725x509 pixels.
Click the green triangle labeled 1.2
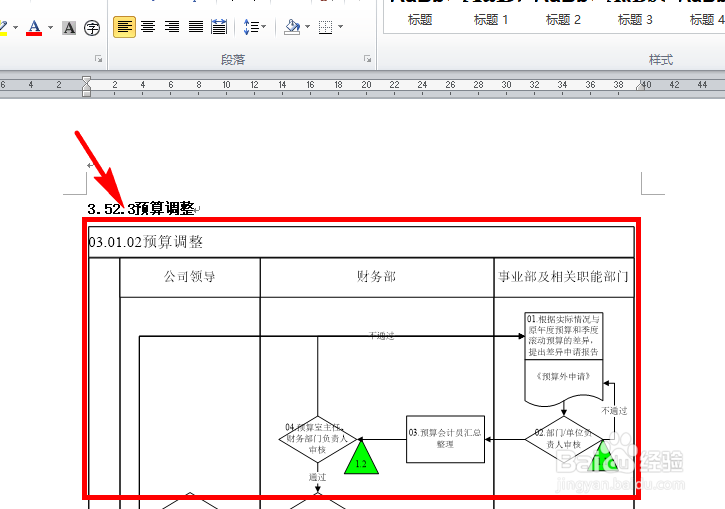coord(362,457)
